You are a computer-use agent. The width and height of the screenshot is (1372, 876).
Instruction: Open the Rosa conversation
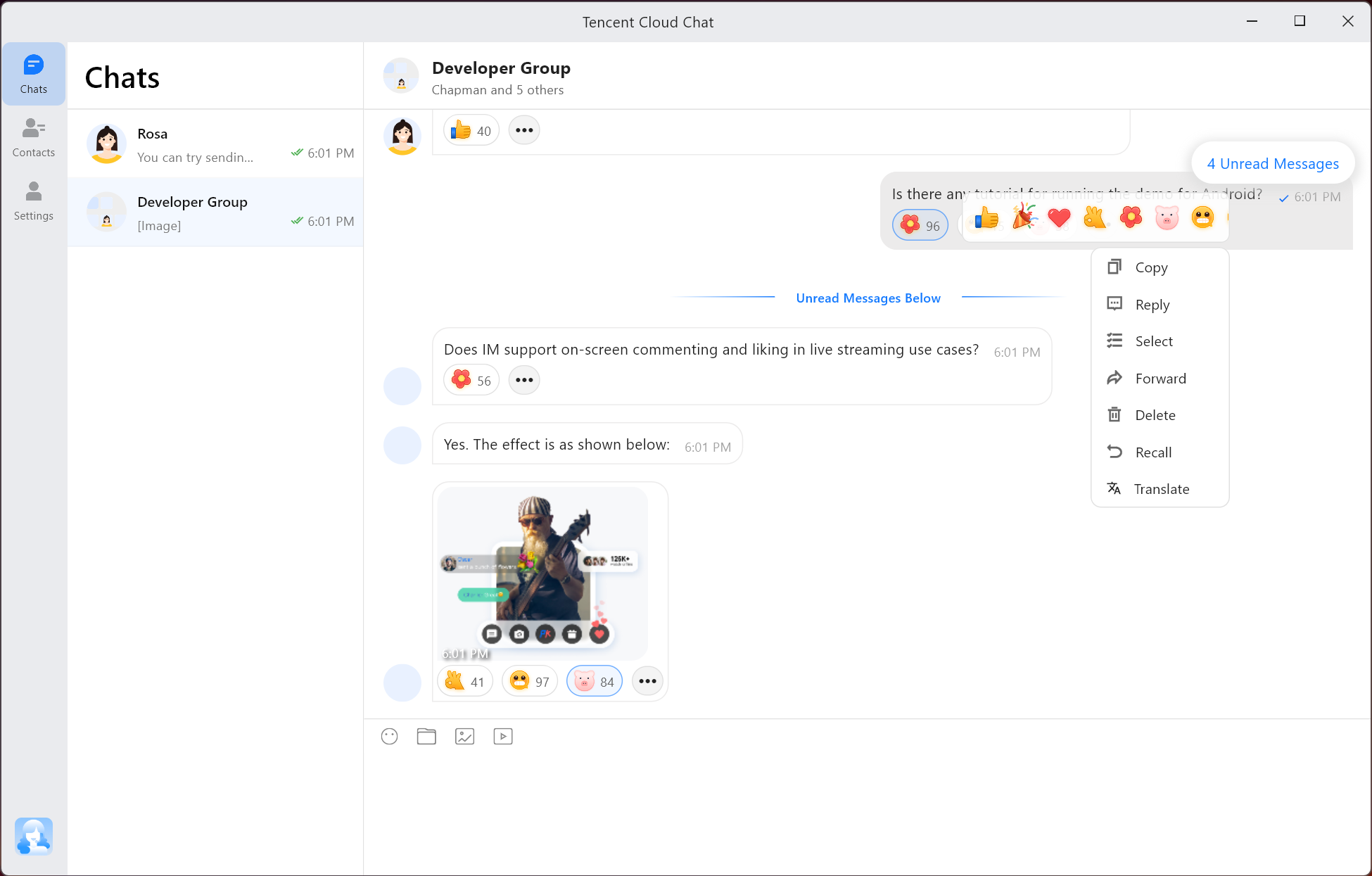[215, 144]
